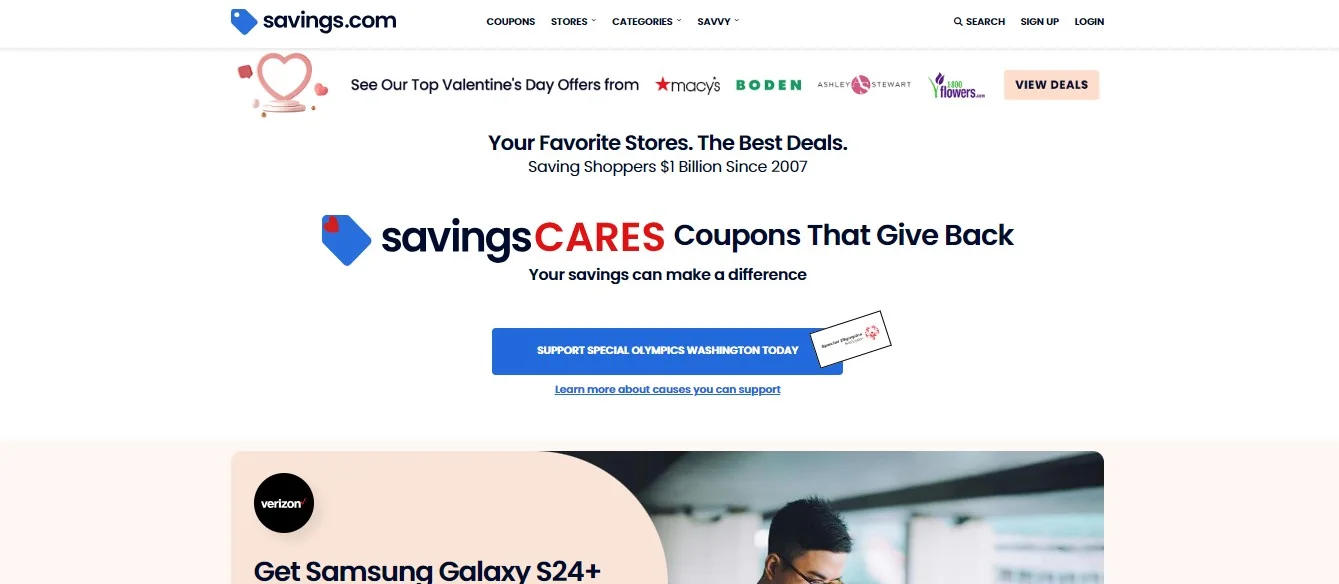Open the Boden brand logo
Screen dimensions: 1339x584
(769, 85)
